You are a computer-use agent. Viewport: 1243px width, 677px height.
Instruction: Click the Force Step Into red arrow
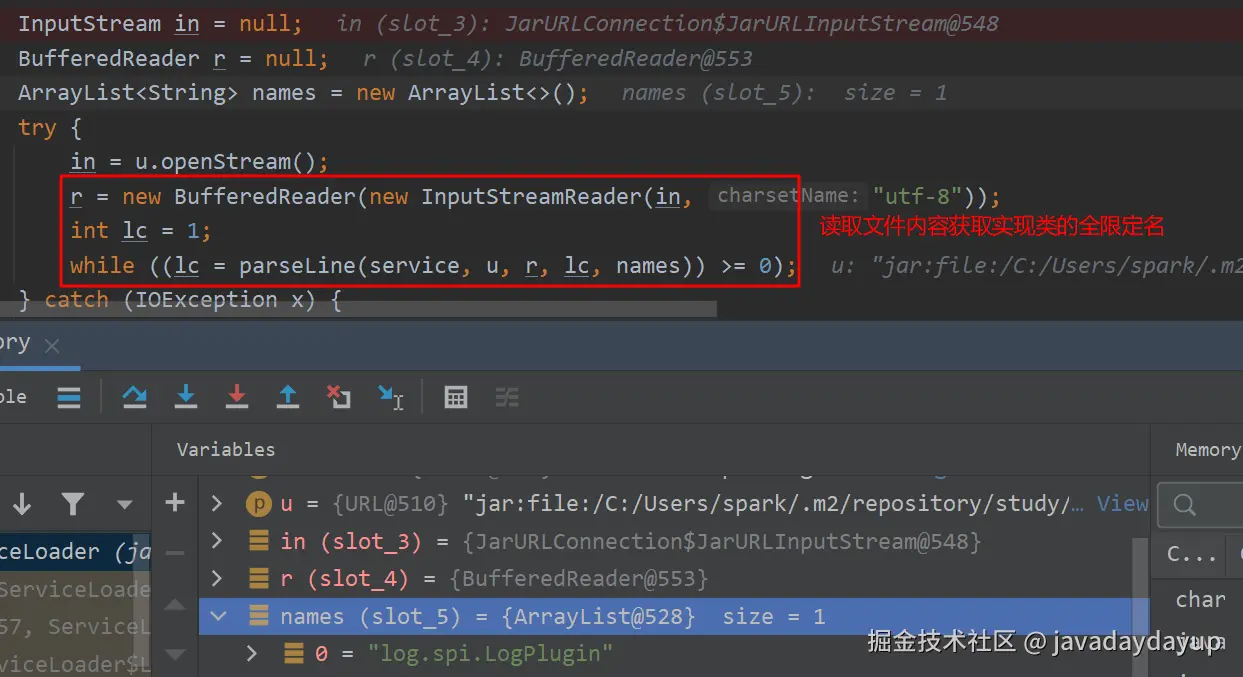click(x=237, y=397)
